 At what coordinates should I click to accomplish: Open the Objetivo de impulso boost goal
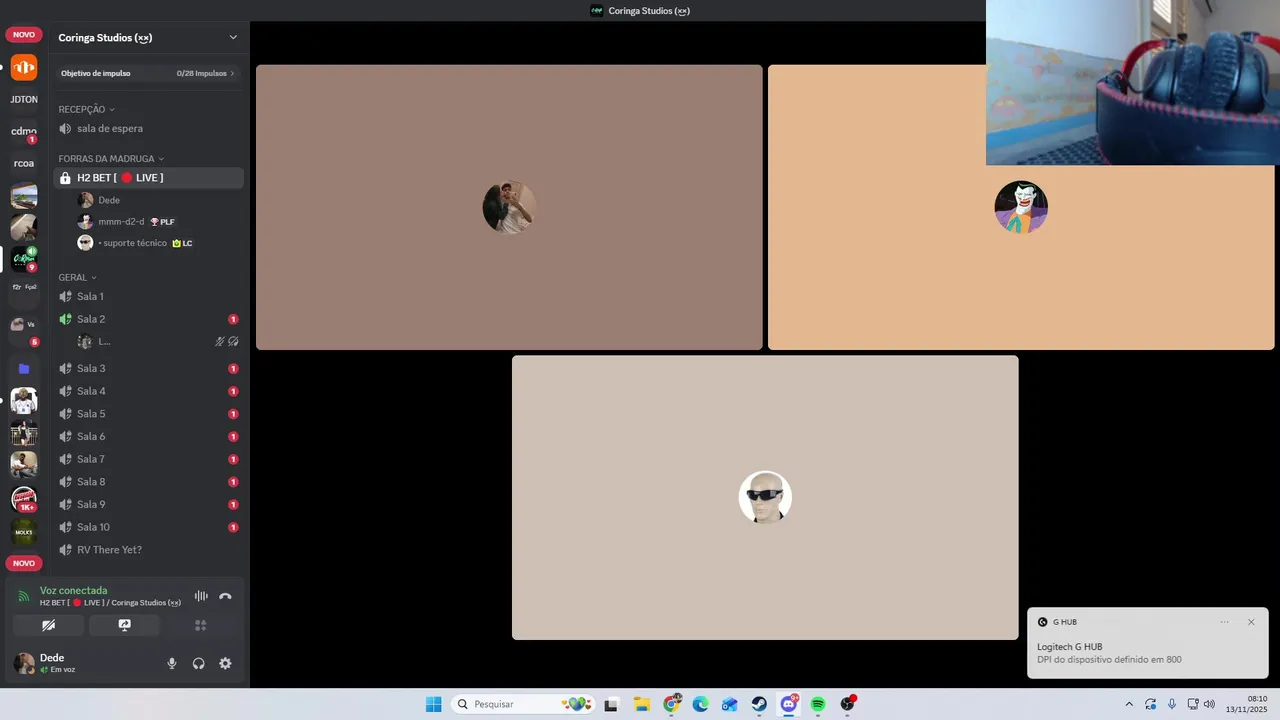click(x=148, y=73)
